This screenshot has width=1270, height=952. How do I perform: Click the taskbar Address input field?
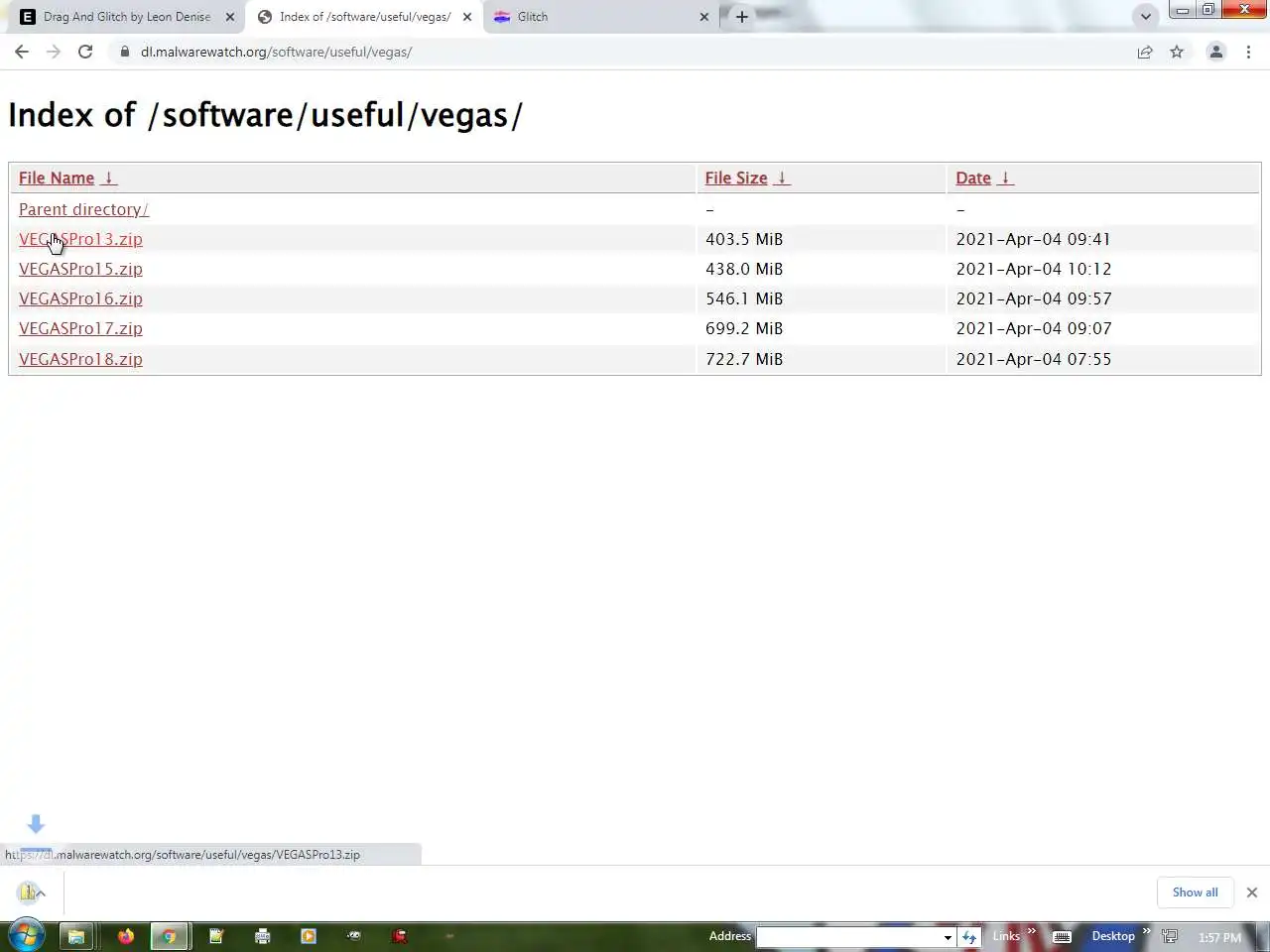848,936
